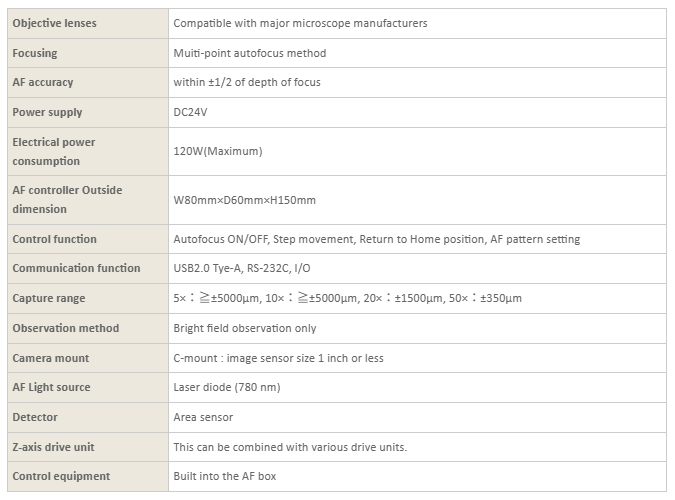675x500 pixels.
Task: Click the 'Capture range' label cell
Action: pos(49,298)
